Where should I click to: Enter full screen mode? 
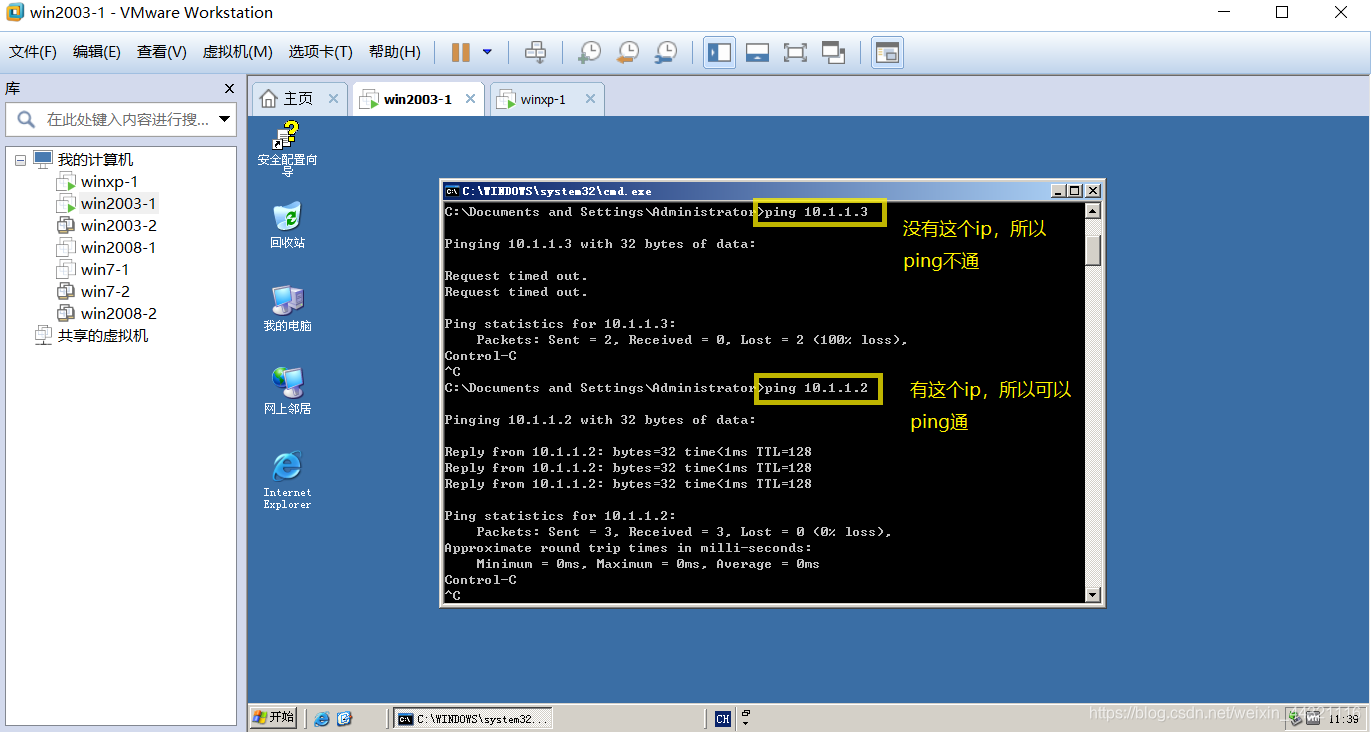click(x=795, y=52)
